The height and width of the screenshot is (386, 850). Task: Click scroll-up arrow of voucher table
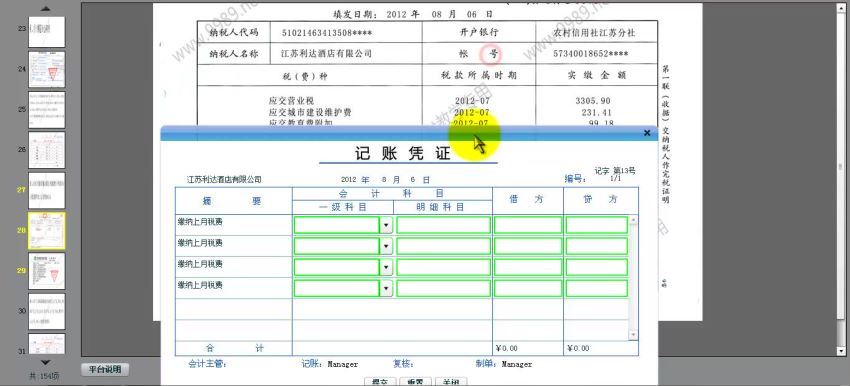pyautogui.click(x=633, y=220)
